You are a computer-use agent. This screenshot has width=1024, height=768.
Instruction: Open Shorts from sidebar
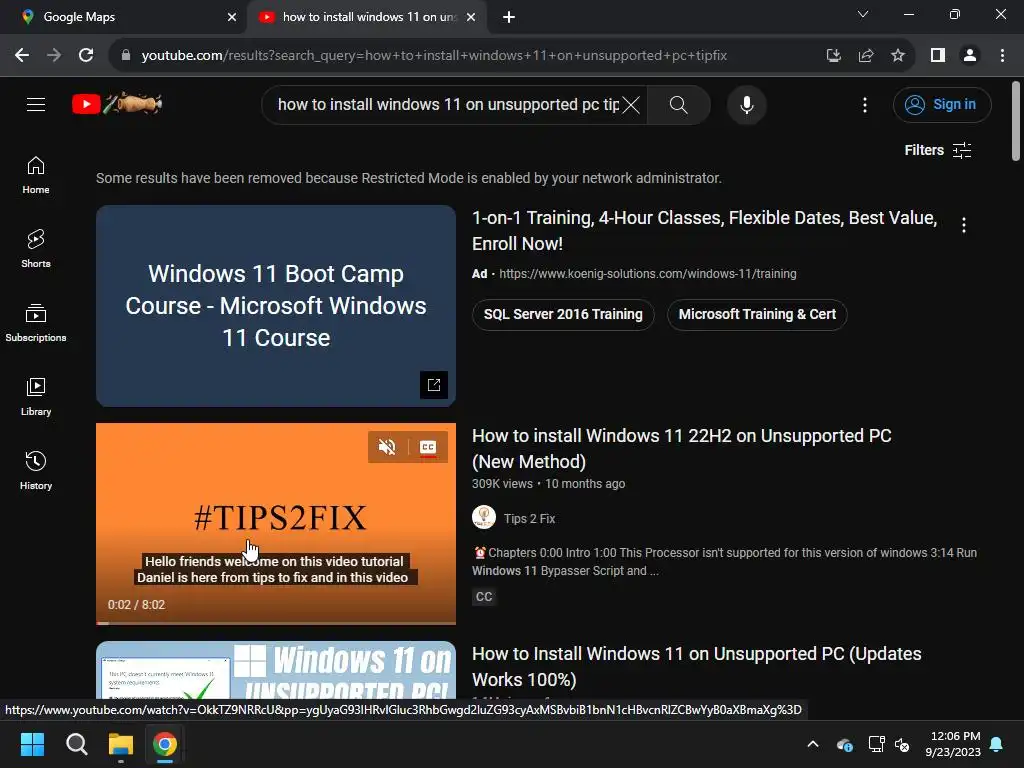click(x=36, y=249)
